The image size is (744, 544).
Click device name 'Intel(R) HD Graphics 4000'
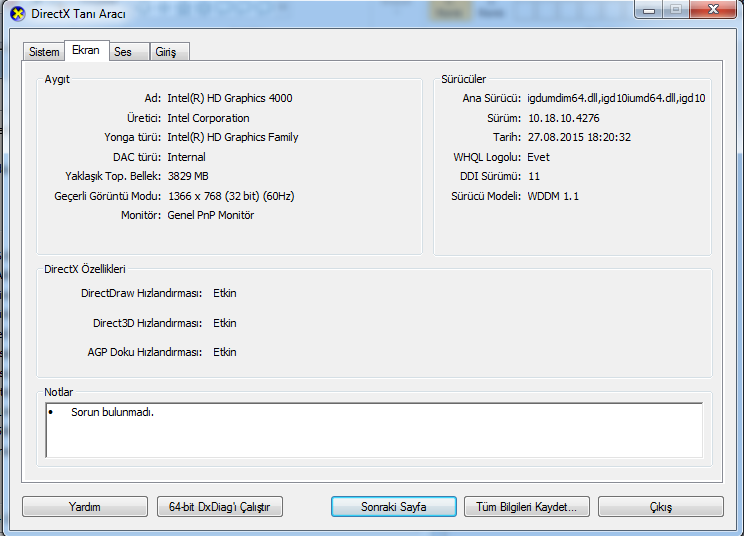[230, 98]
